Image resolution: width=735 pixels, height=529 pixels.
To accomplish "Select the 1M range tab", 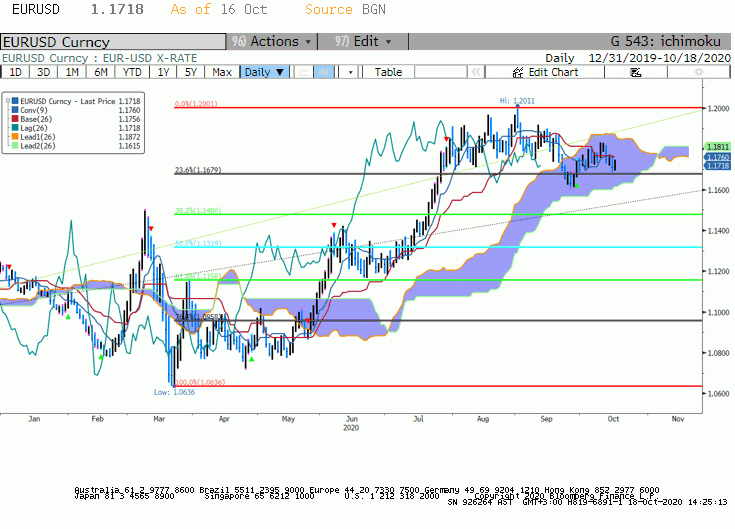I will pyautogui.click(x=72, y=72).
